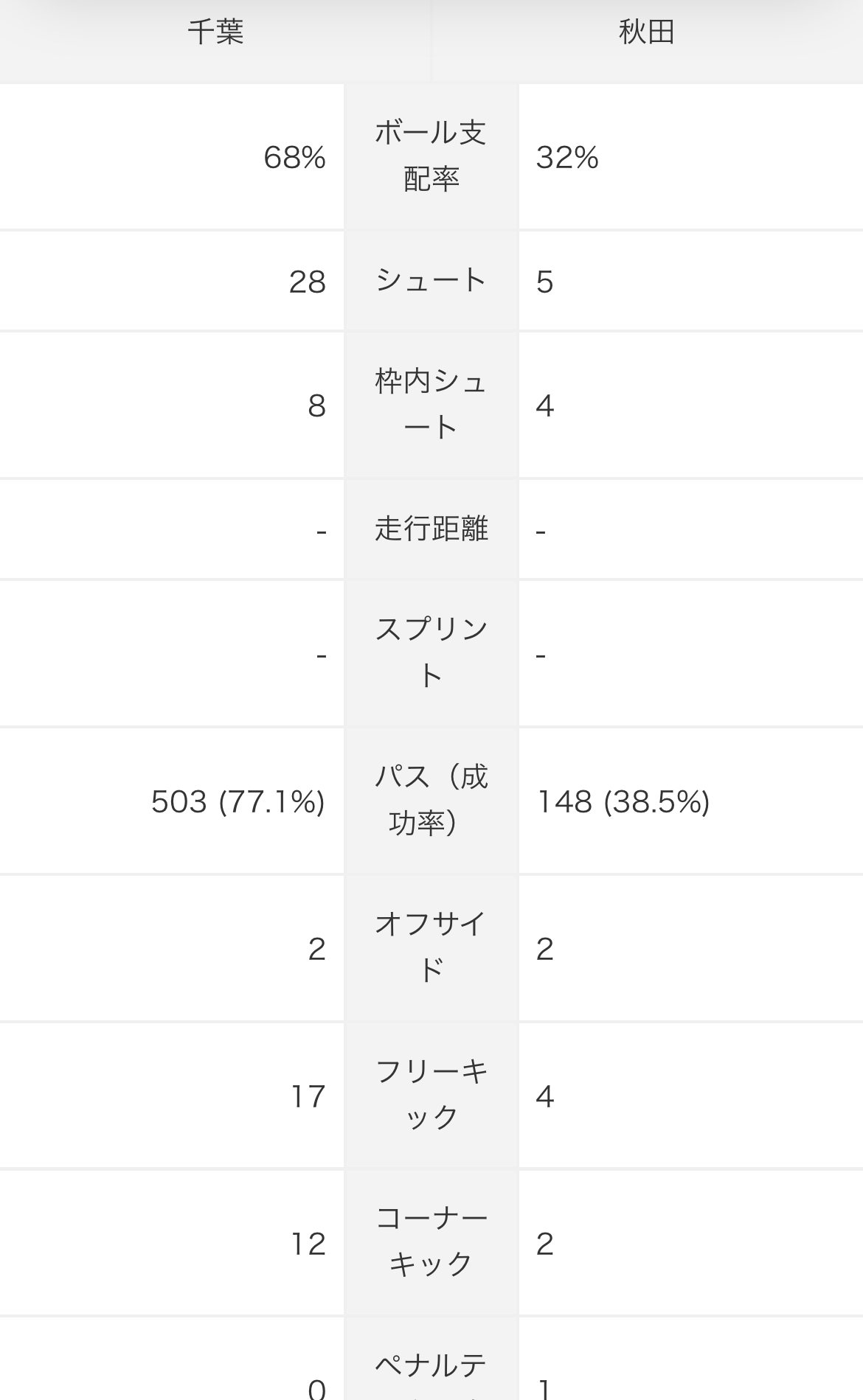Click 秋田's 32% possession value
The width and height of the screenshot is (863, 1400).
[x=567, y=157]
